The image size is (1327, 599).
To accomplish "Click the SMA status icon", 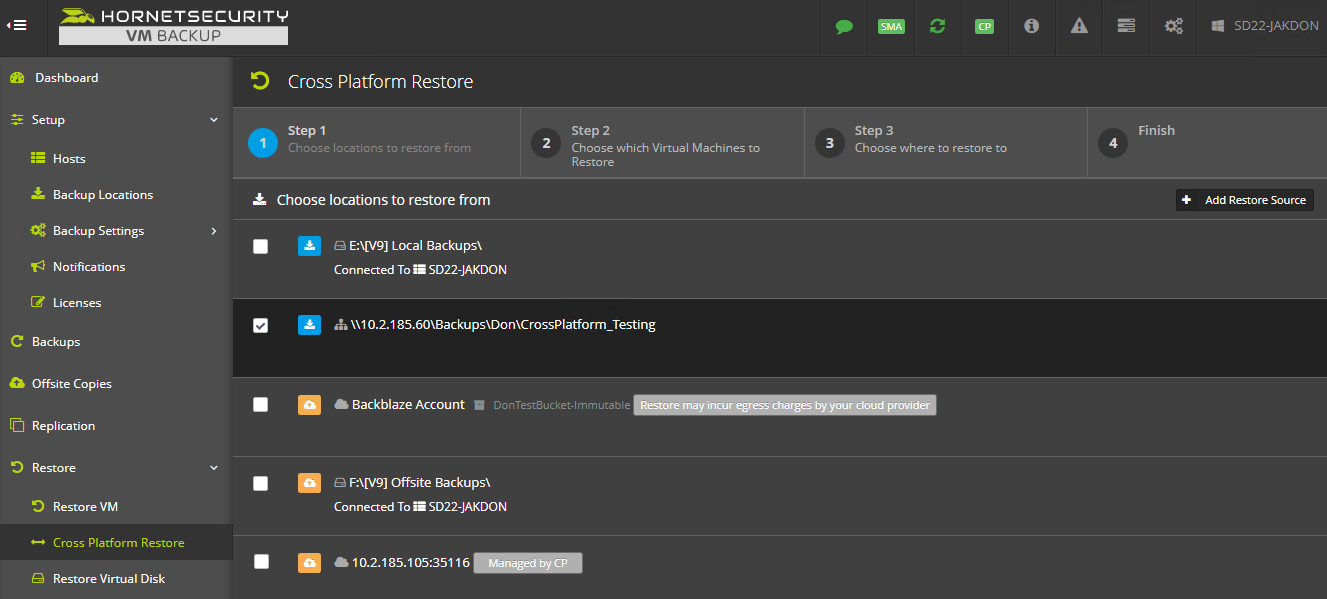I will tap(891, 27).
